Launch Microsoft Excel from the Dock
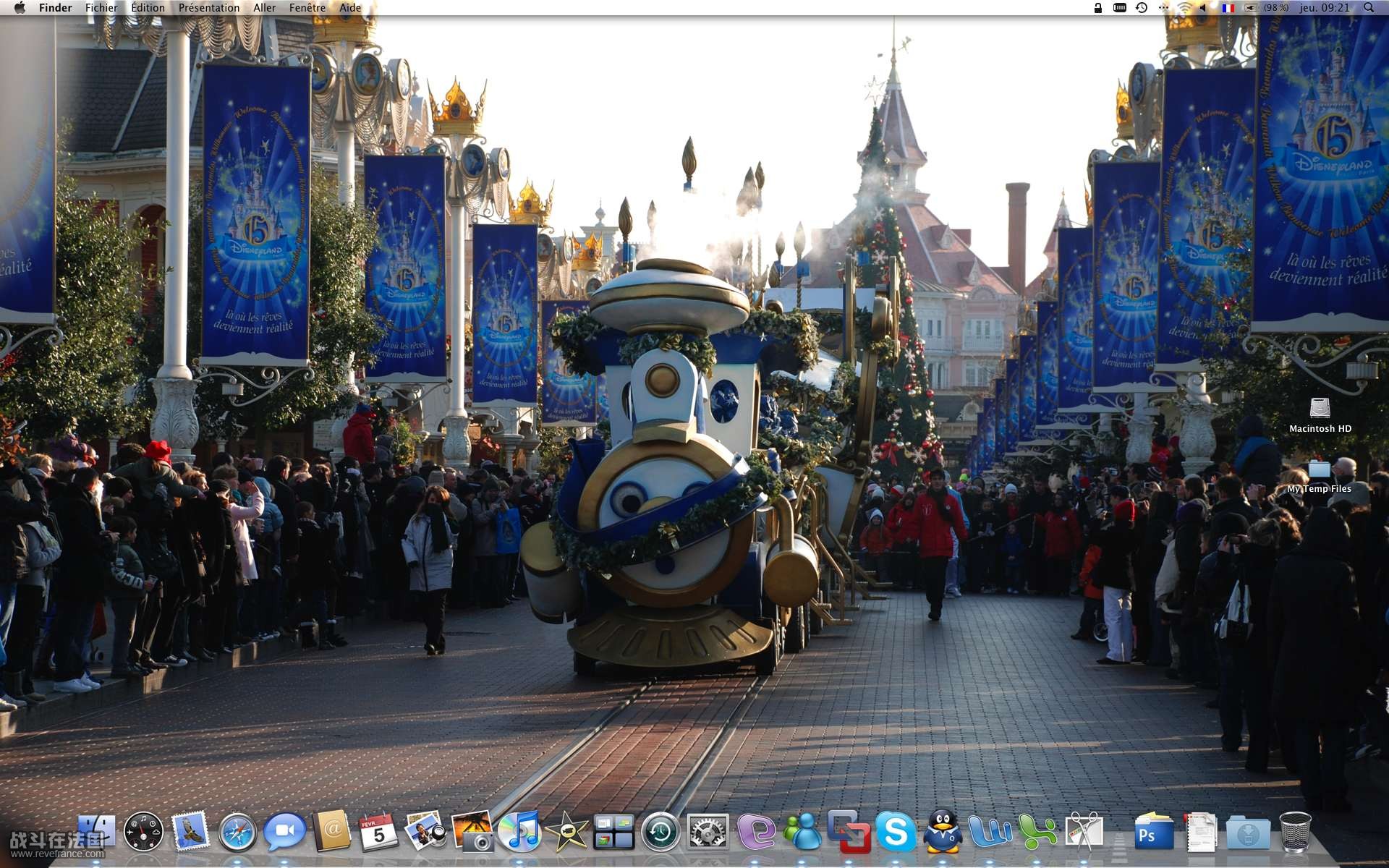 click(1037, 832)
